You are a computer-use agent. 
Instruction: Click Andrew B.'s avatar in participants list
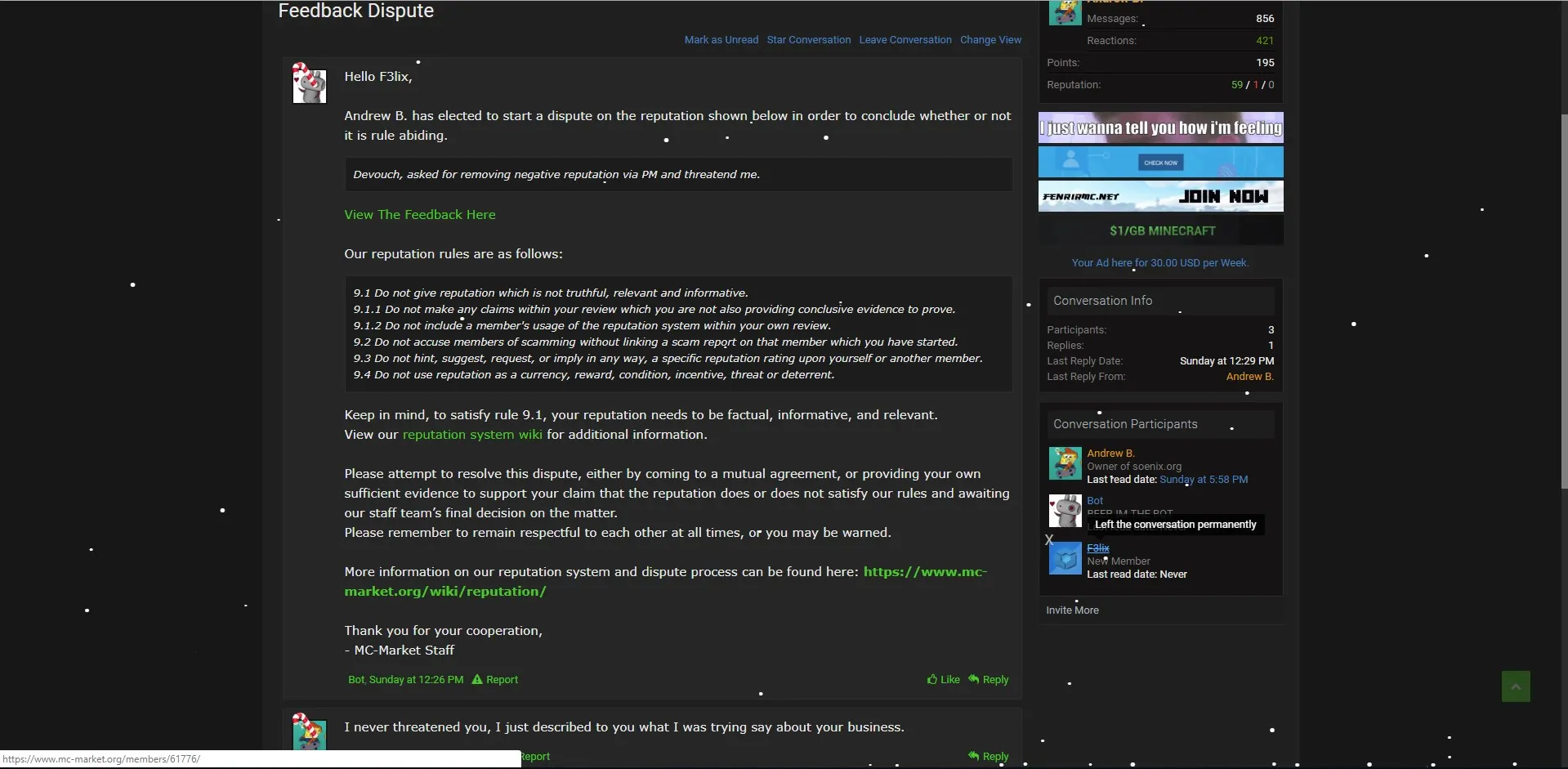tap(1065, 463)
